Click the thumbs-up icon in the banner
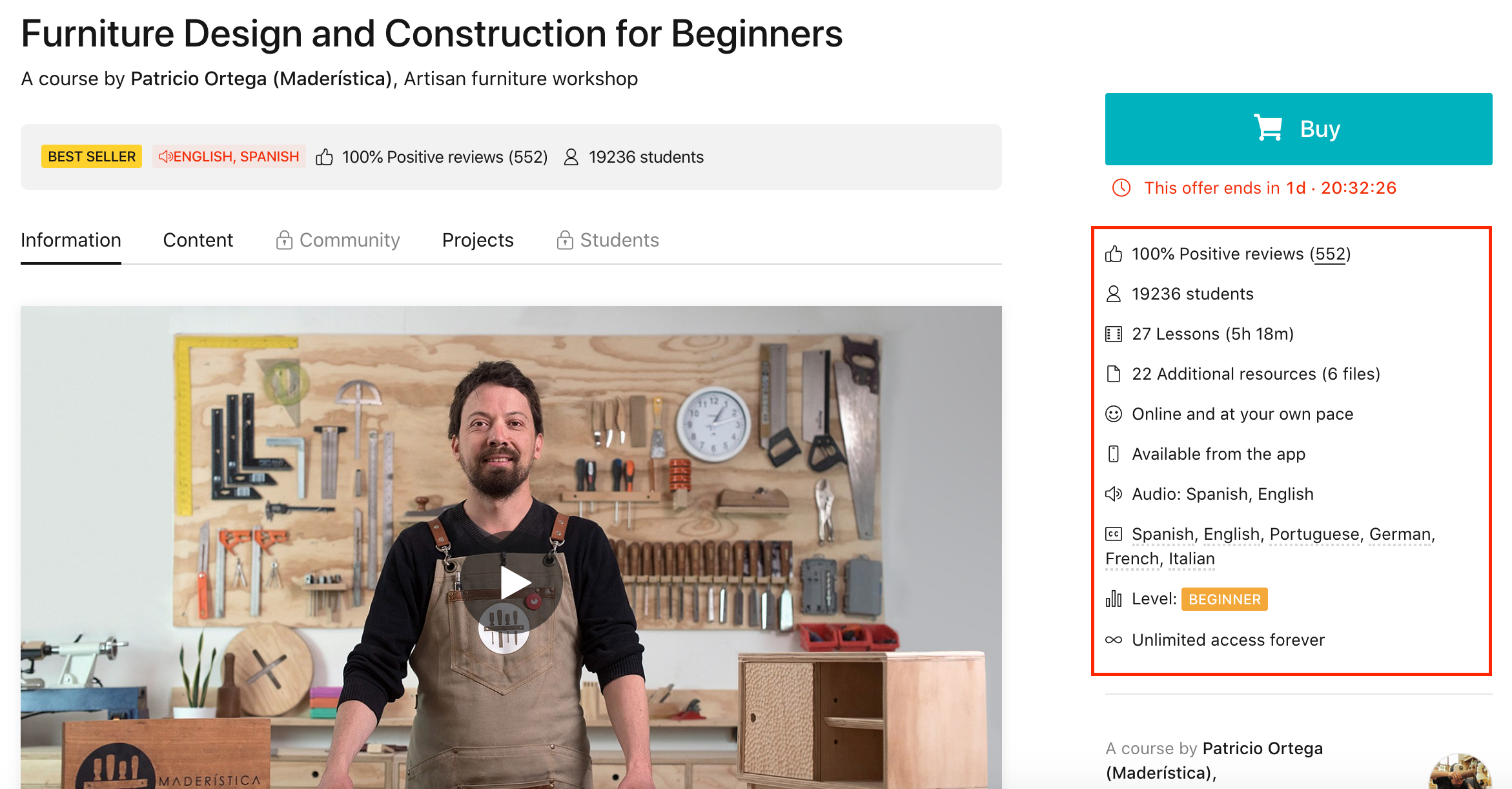The height and width of the screenshot is (789, 1512). tap(324, 157)
